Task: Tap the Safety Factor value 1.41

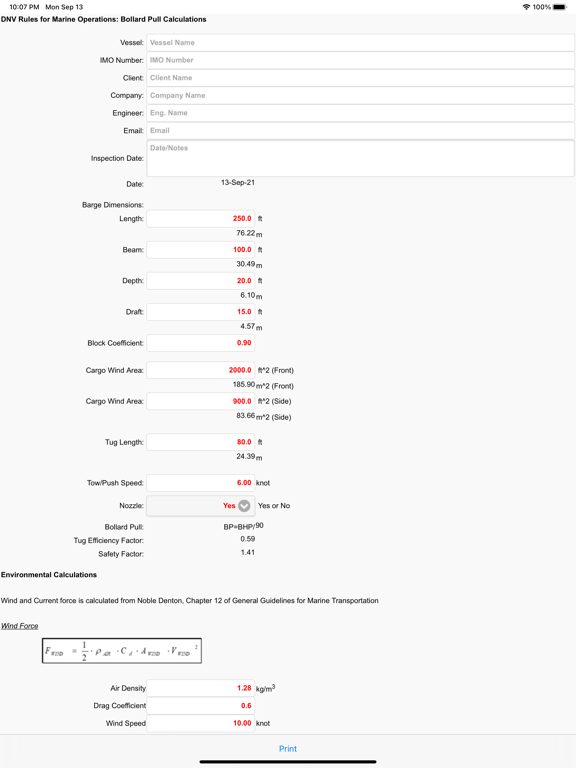Action: pyautogui.click(x=247, y=552)
